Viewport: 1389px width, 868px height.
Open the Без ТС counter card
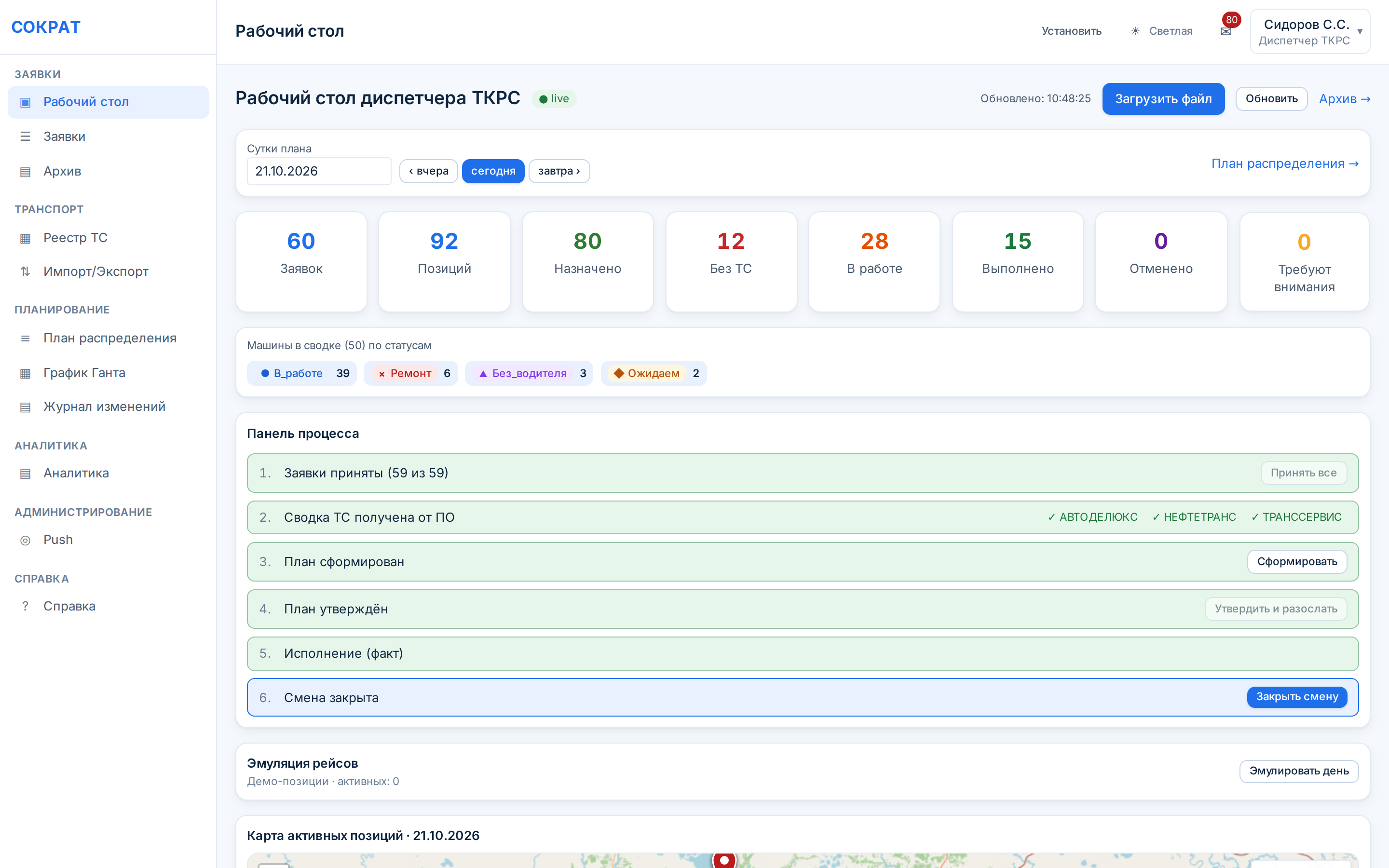point(731,262)
